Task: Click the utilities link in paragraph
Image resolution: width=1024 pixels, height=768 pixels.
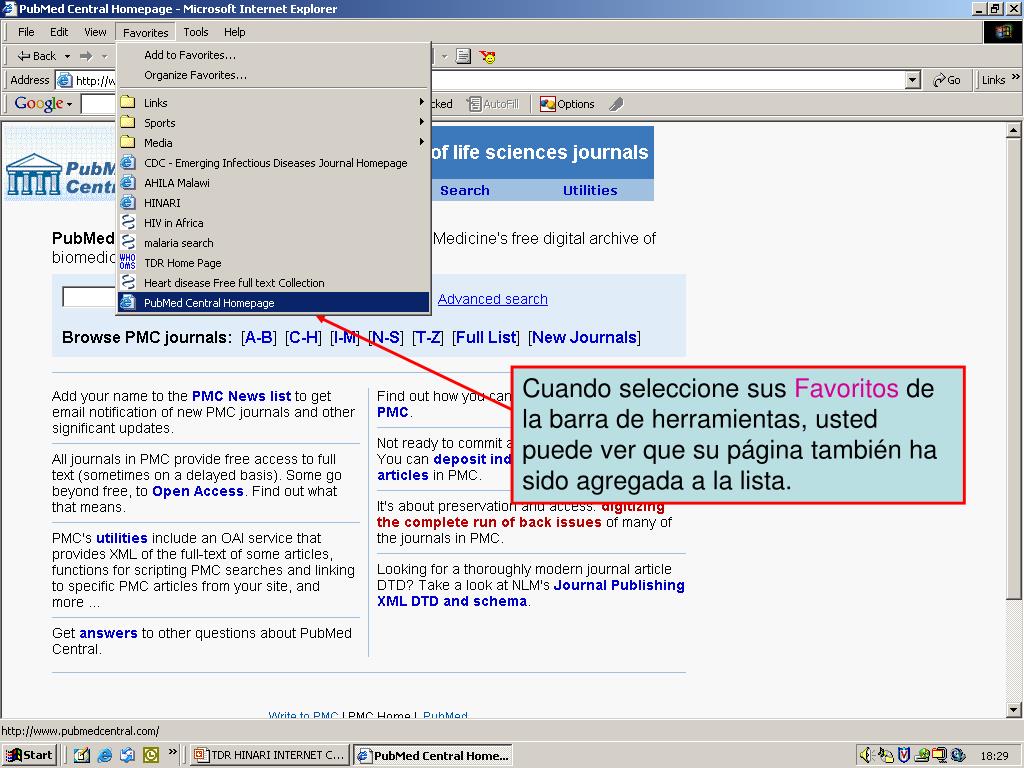Action: tap(122, 538)
